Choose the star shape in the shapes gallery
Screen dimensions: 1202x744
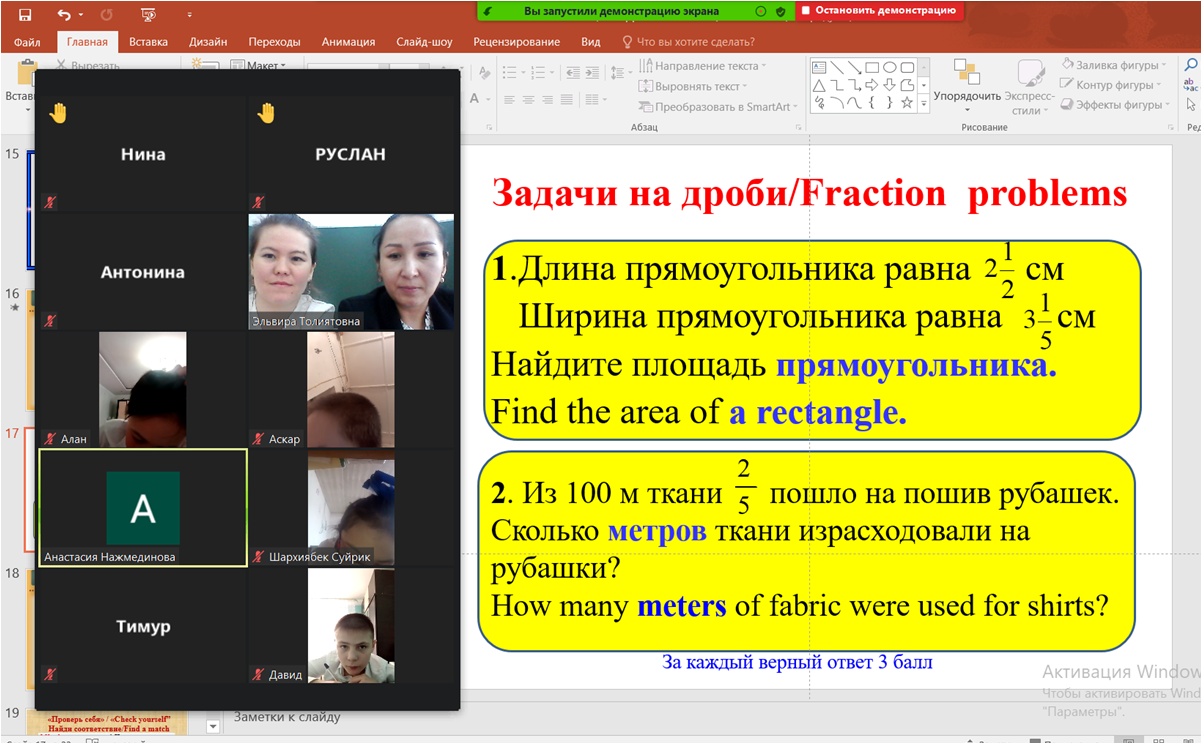tap(907, 103)
